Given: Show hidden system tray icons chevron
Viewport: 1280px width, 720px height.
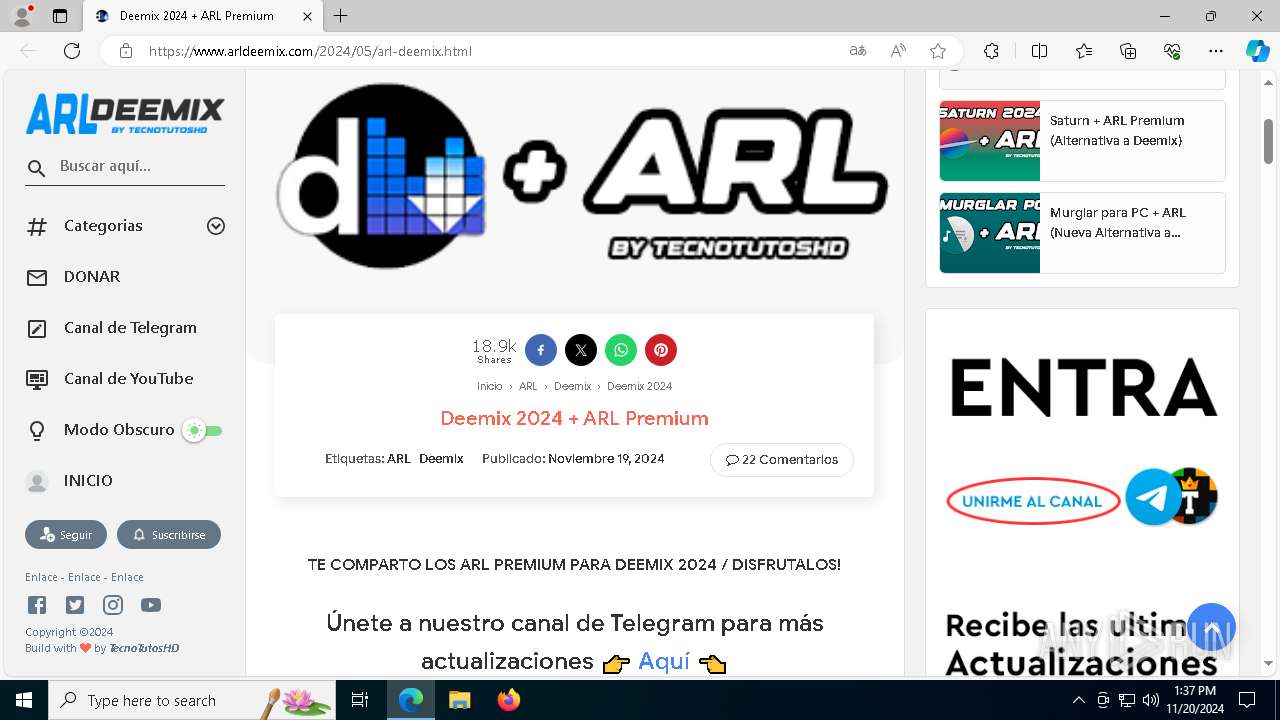Looking at the screenshot, I should coord(1078,700).
